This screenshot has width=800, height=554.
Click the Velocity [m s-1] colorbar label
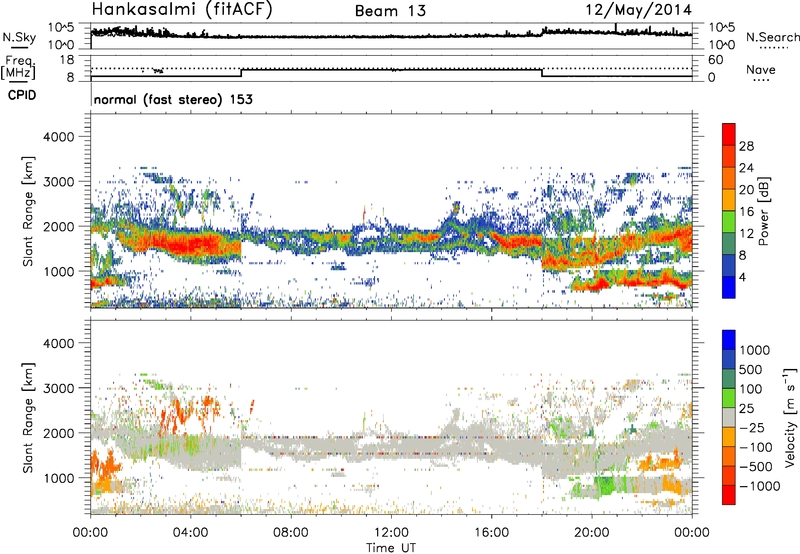click(790, 417)
